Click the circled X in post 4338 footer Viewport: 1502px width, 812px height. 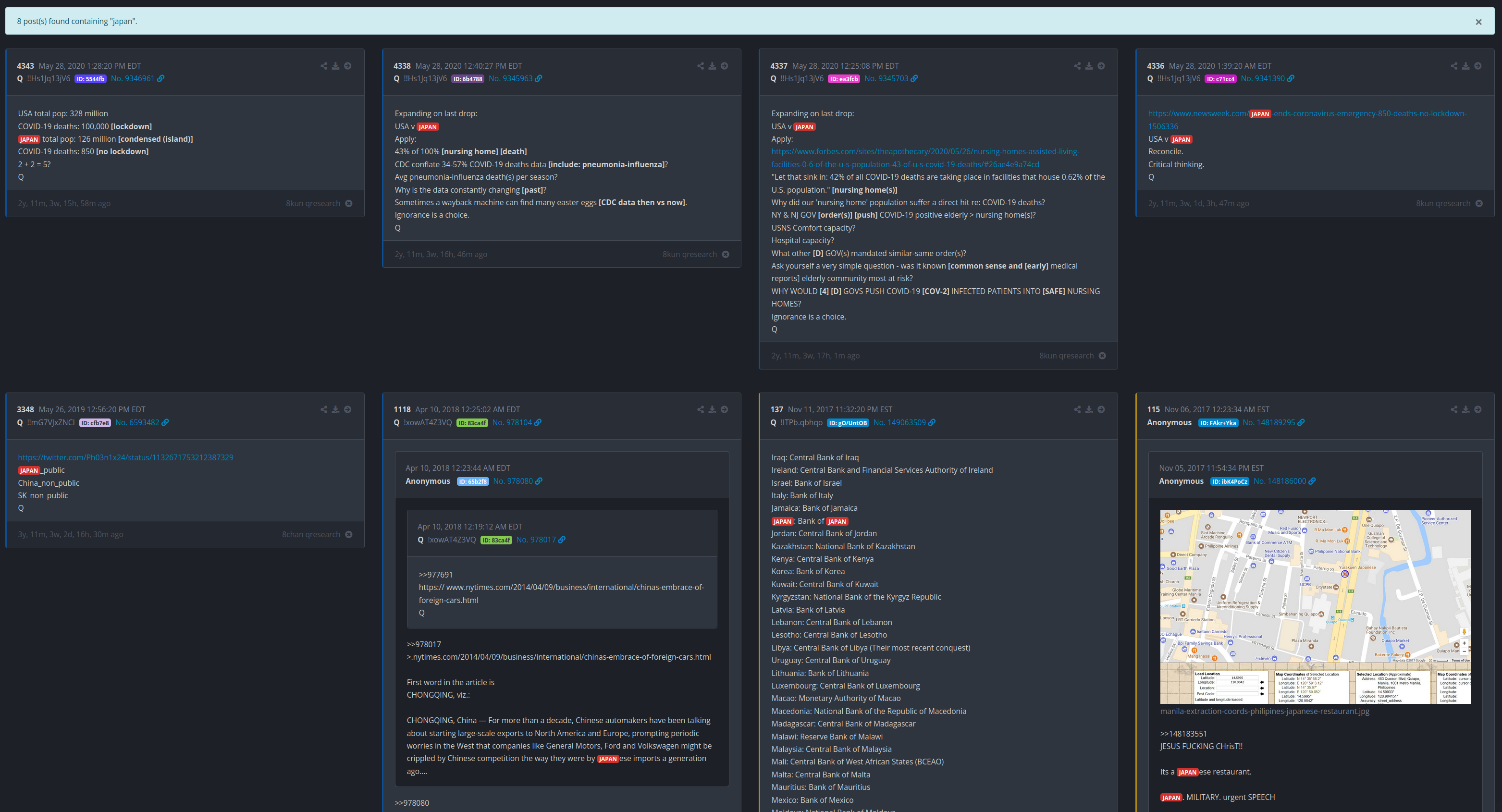[726, 254]
